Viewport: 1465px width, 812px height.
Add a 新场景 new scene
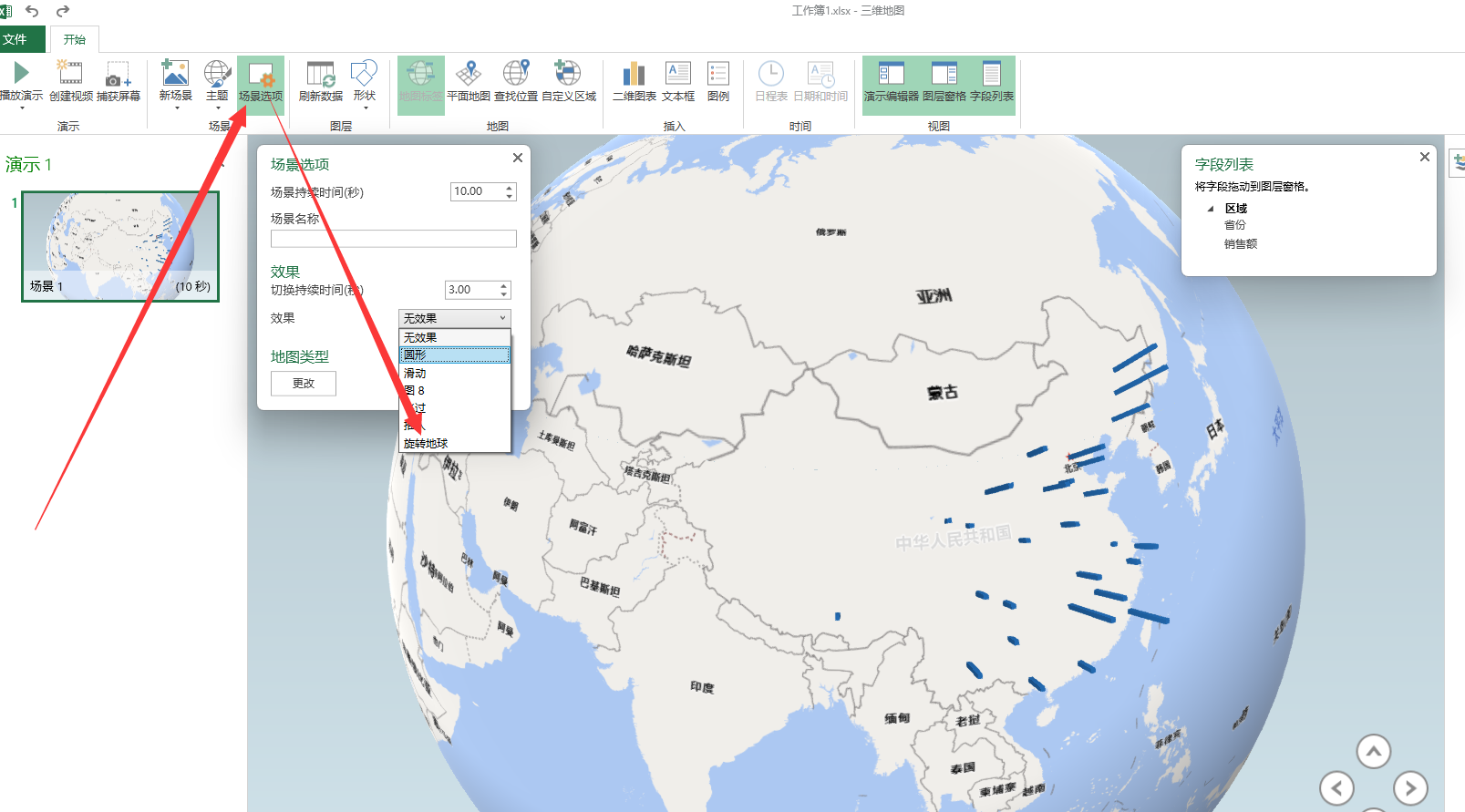click(x=175, y=73)
